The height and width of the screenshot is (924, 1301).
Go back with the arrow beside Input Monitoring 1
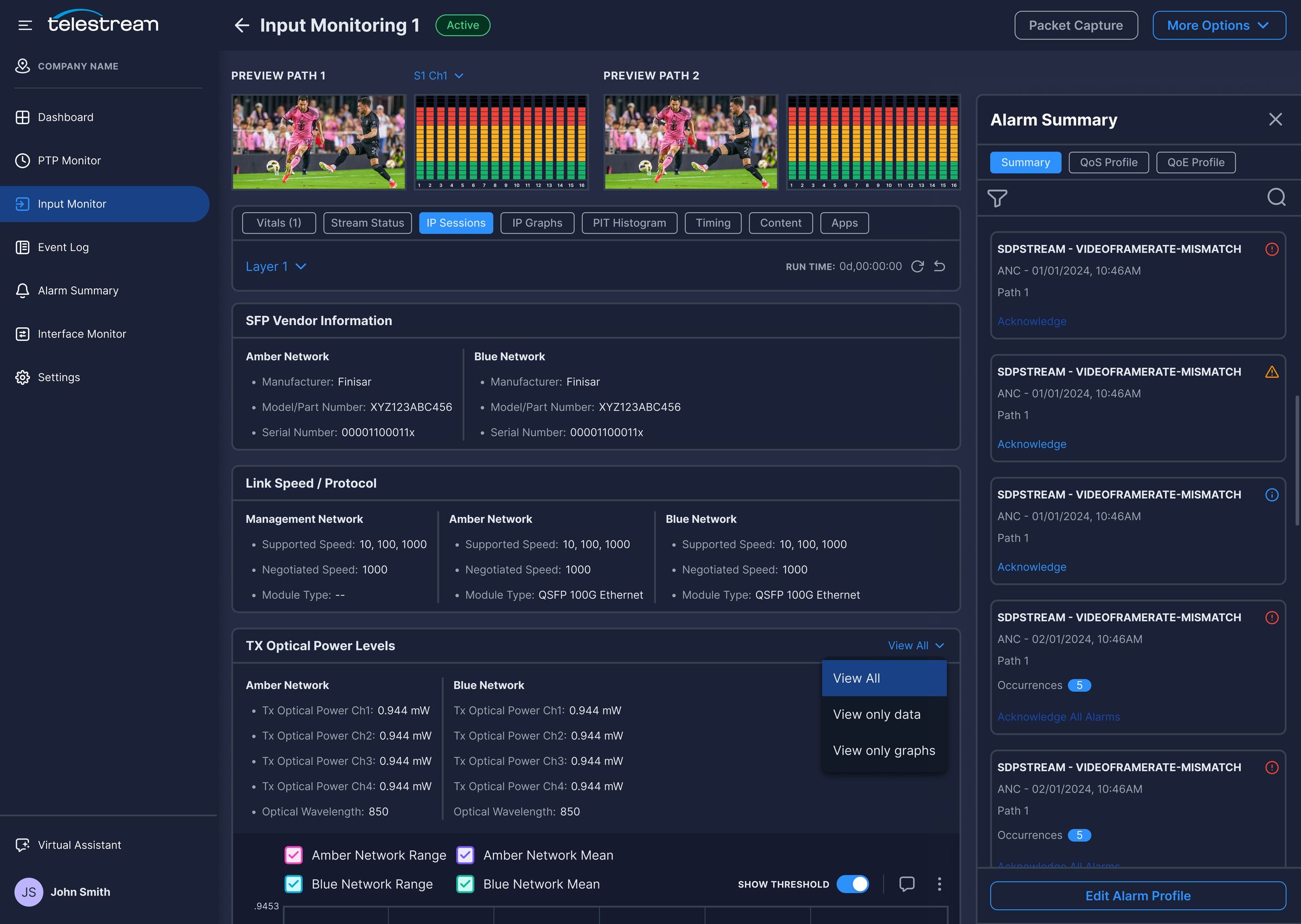pos(242,25)
